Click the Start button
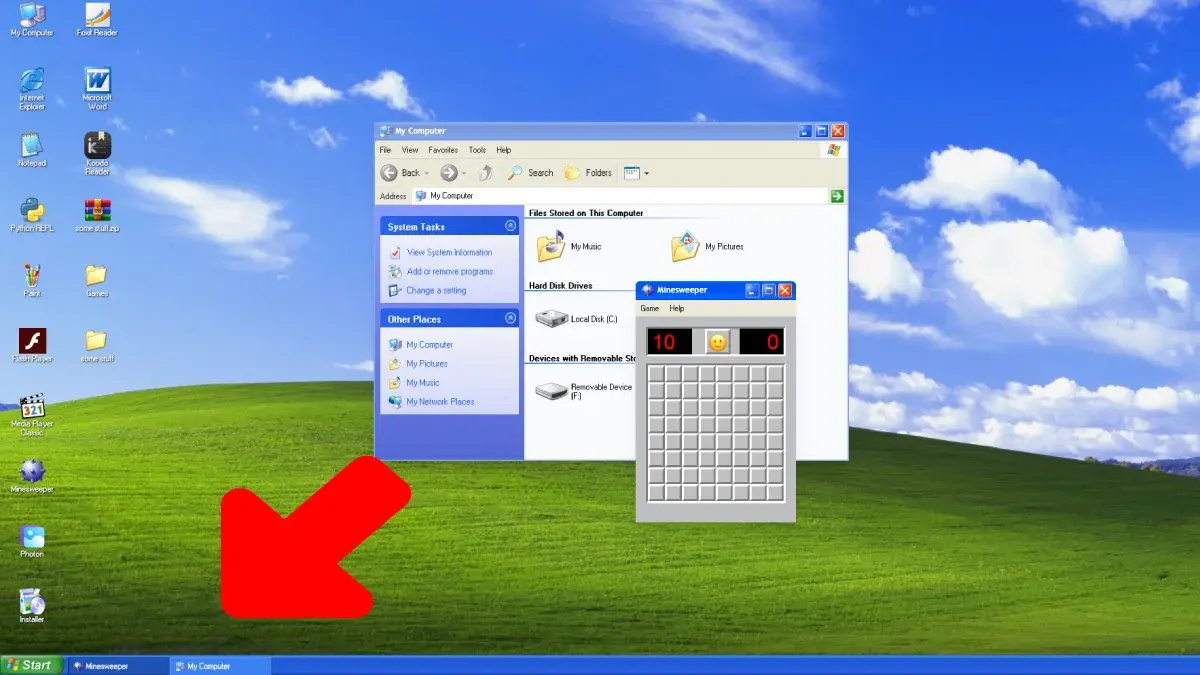1200x675 pixels. click(31, 665)
